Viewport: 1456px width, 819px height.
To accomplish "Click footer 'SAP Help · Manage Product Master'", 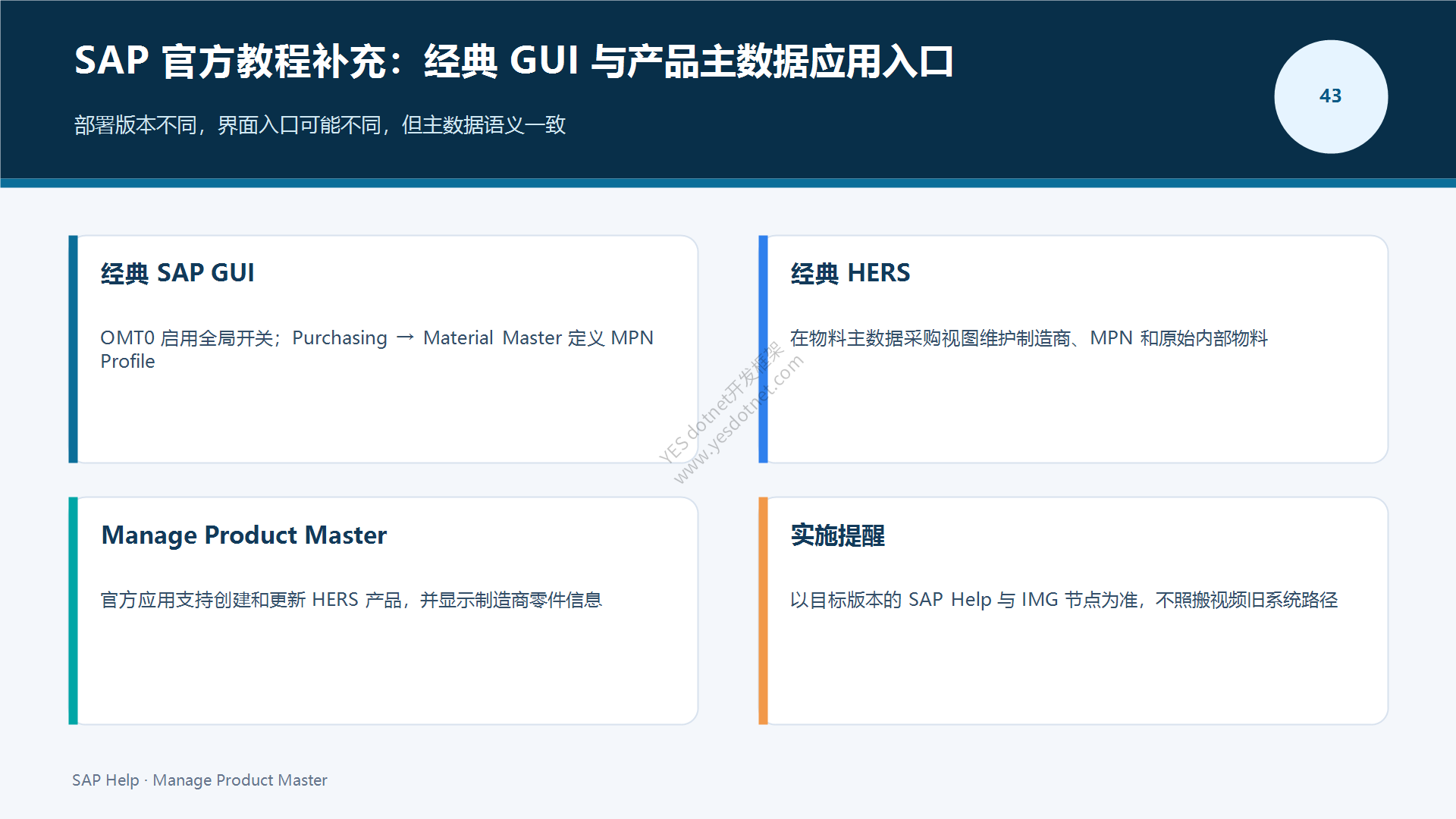I will (x=199, y=780).
